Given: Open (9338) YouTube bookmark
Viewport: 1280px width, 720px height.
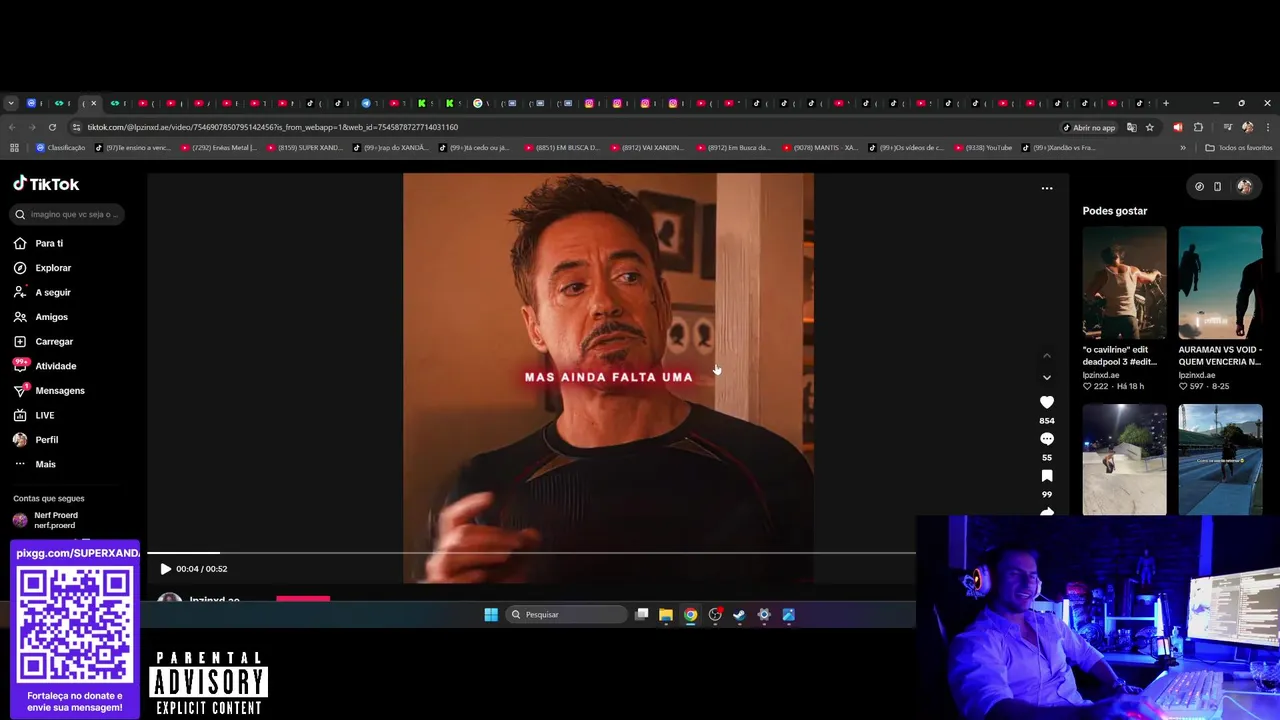Looking at the screenshot, I should pyautogui.click(x=984, y=148).
